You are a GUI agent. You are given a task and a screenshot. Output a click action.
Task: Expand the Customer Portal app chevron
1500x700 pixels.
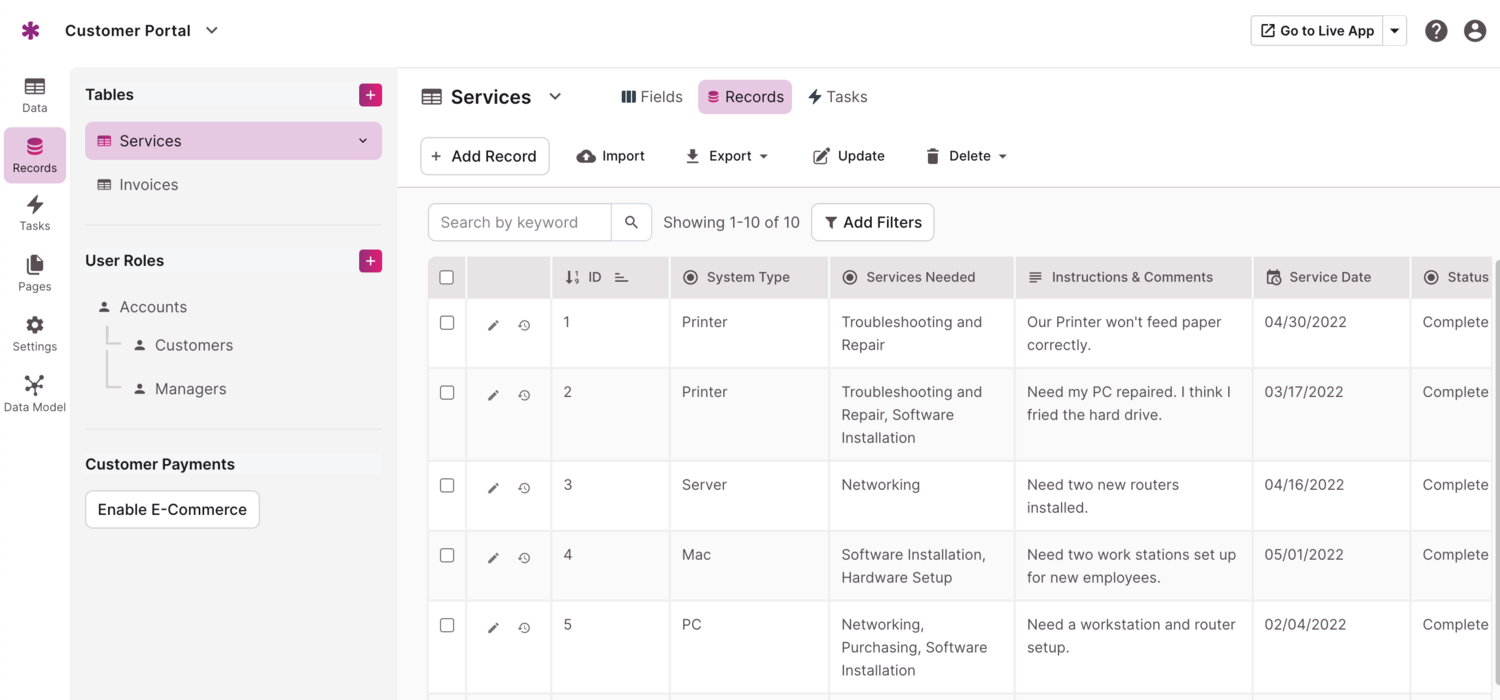pyautogui.click(x=212, y=31)
